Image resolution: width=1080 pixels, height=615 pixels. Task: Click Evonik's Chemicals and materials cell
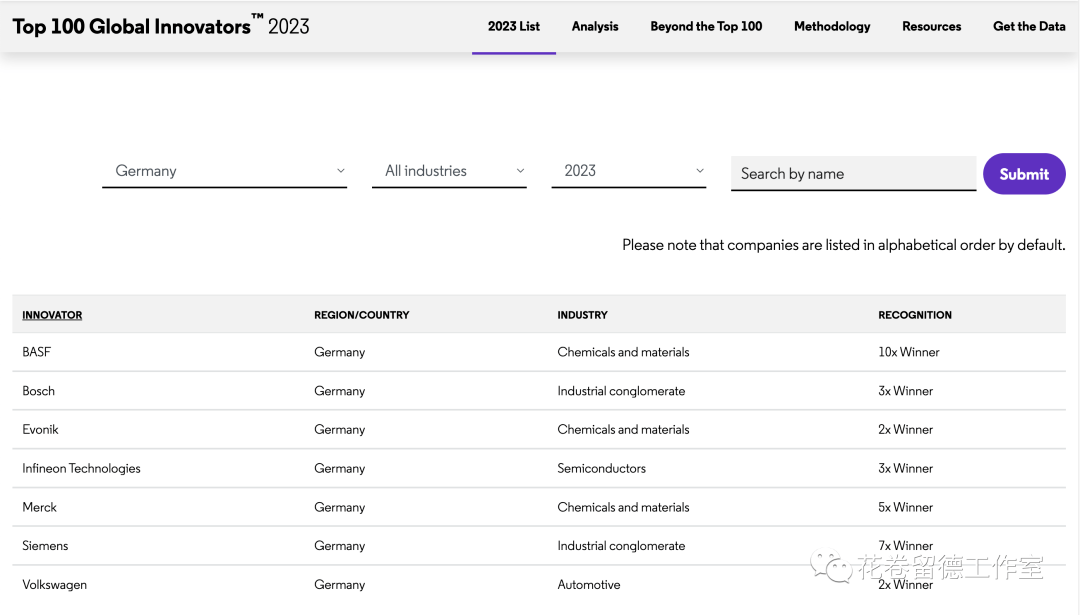pyautogui.click(x=623, y=429)
